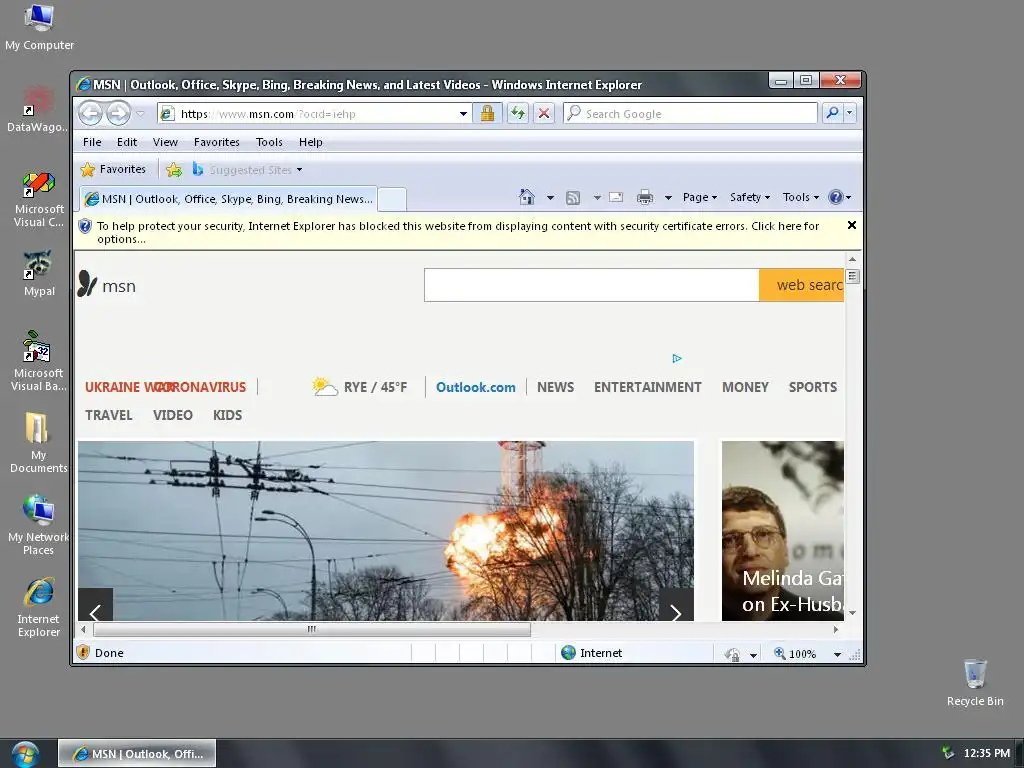Image resolution: width=1024 pixels, height=768 pixels.
Task: Open the Outlook.com link
Action: click(x=475, y=387)
